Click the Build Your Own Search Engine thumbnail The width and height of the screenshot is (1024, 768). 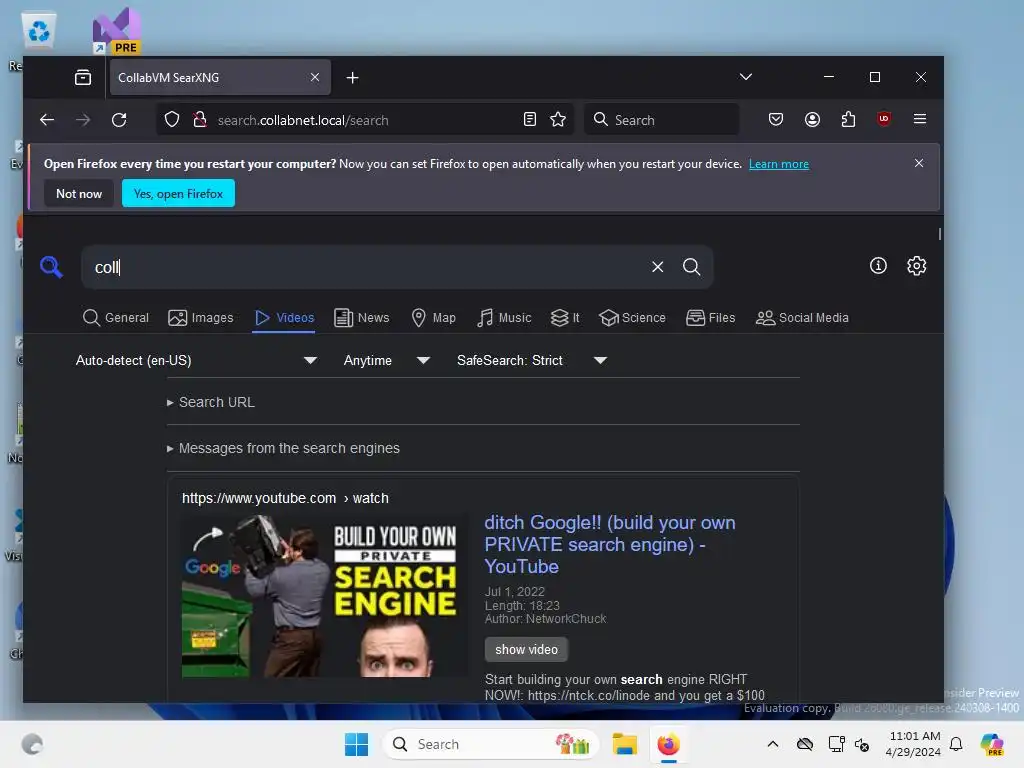[325, 596]
